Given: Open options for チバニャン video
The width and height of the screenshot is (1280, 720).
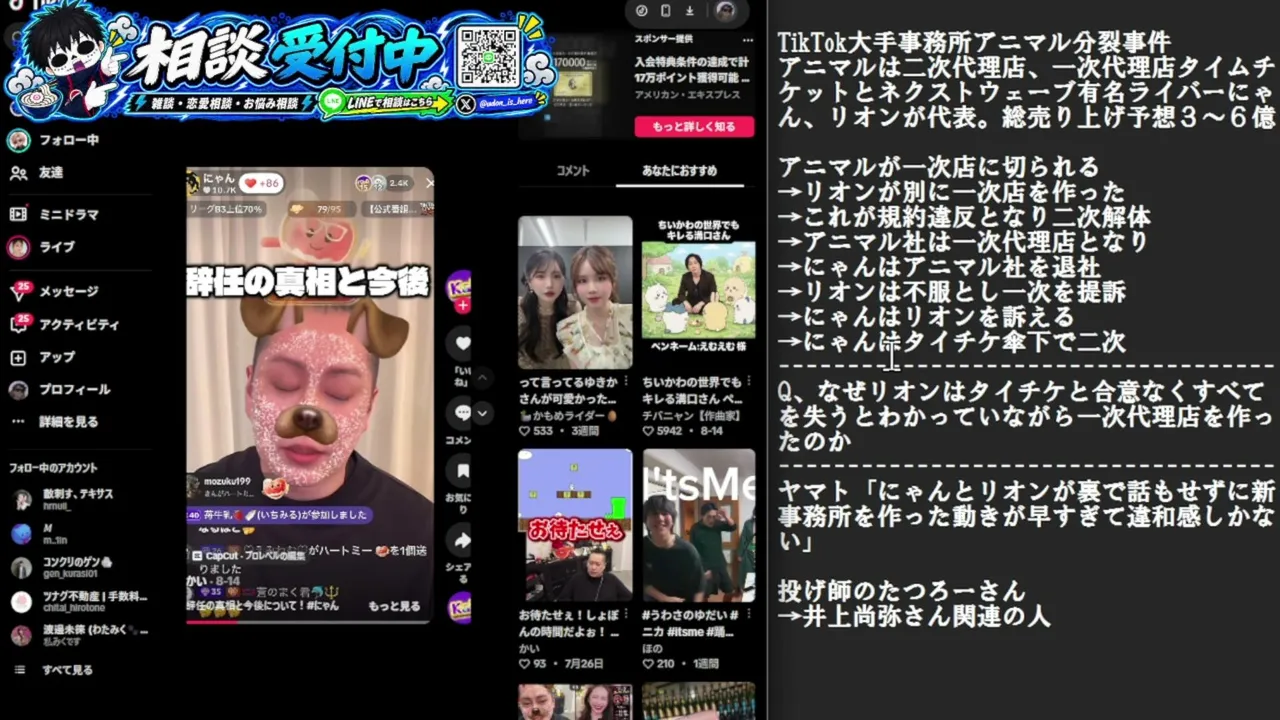Looking at the screenshot, I should (751, 382).
